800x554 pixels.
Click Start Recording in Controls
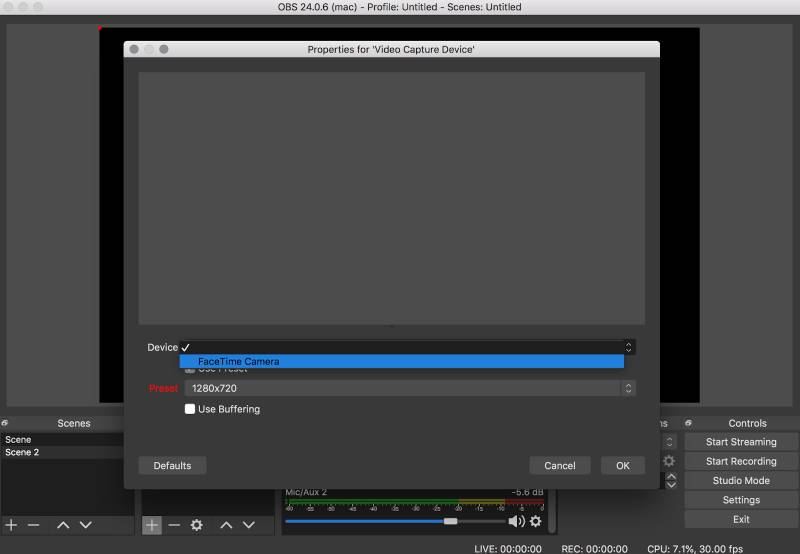pyautogui.click(x=741, y=461)
